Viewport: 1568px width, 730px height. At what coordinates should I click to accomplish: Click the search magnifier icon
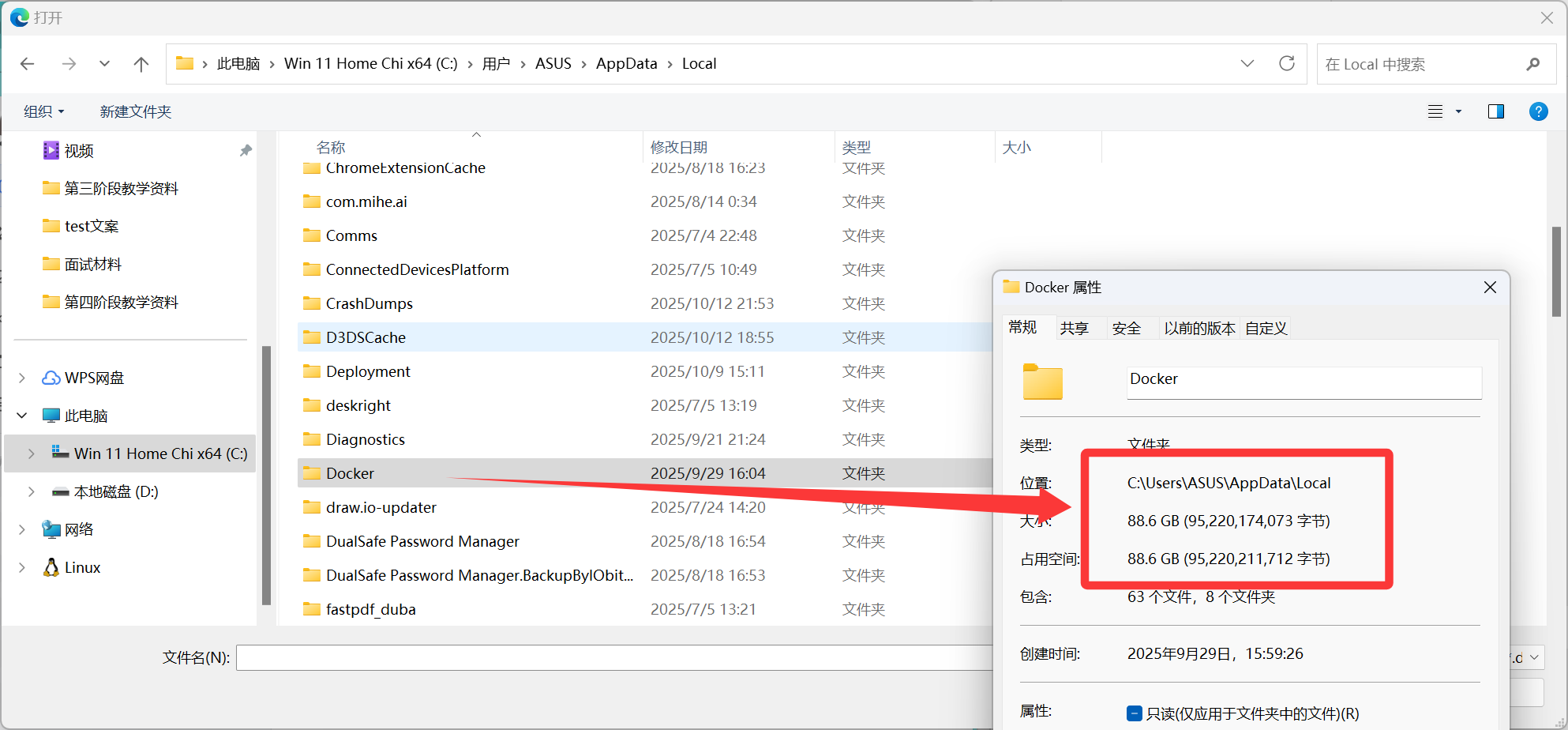tap(1533, 64)
